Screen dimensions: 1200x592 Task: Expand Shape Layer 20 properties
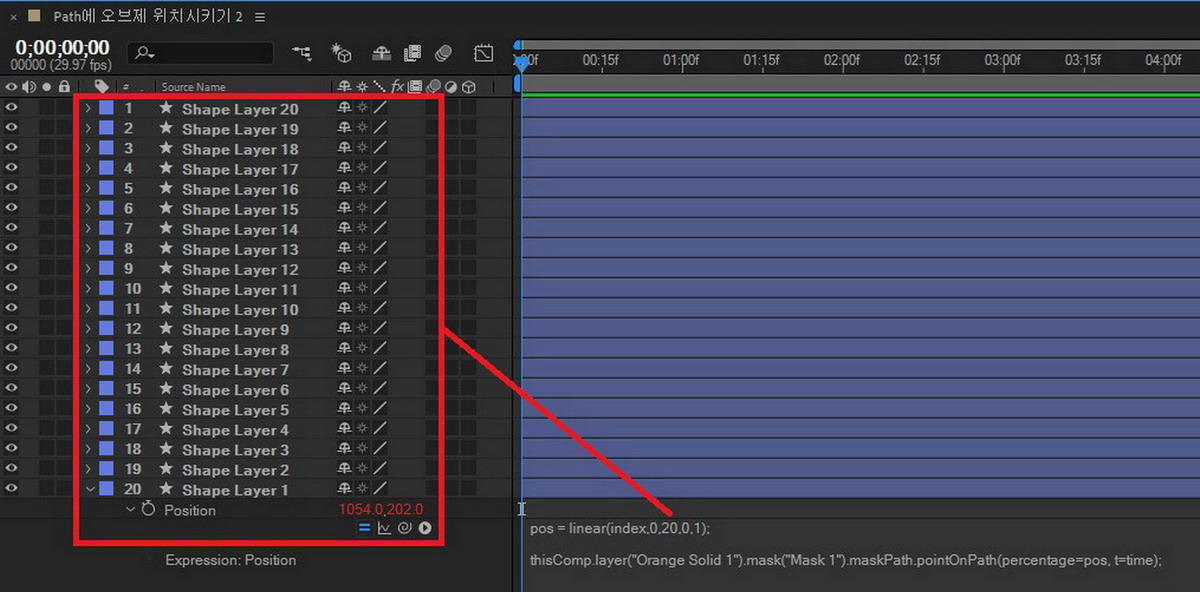click(88, 108)
